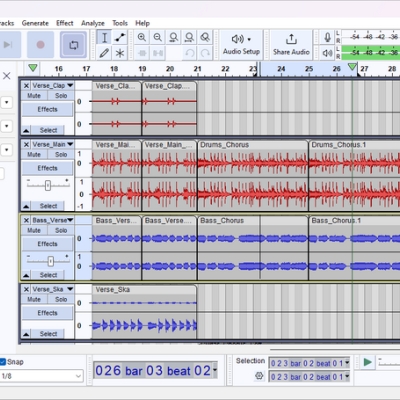Click Fit Project to Width zoom
Screen dimensions: 400x400
[x=189, y=37]
